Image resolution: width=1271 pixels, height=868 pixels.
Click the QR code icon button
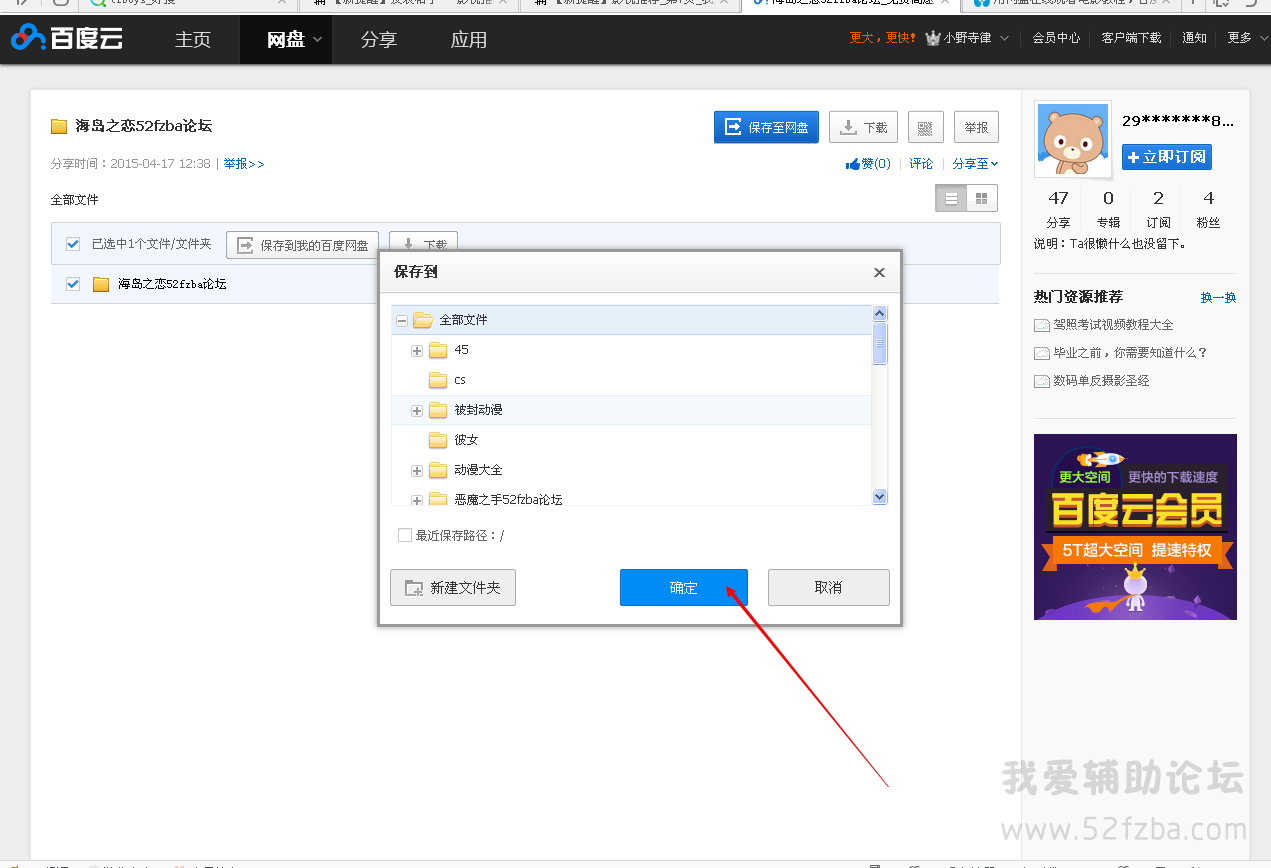click(925, 127)
